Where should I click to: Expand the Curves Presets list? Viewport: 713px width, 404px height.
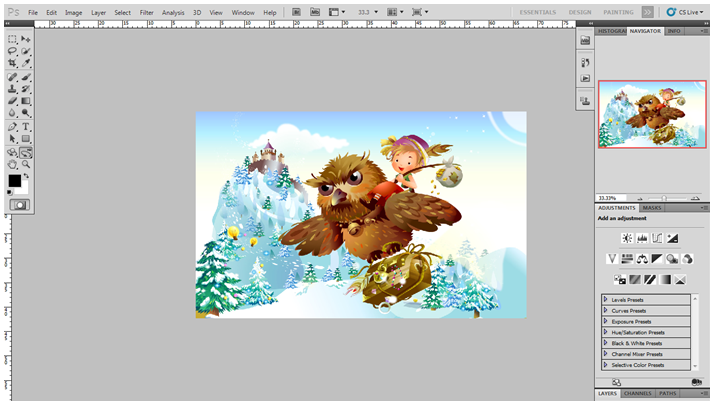coord(606,311)
